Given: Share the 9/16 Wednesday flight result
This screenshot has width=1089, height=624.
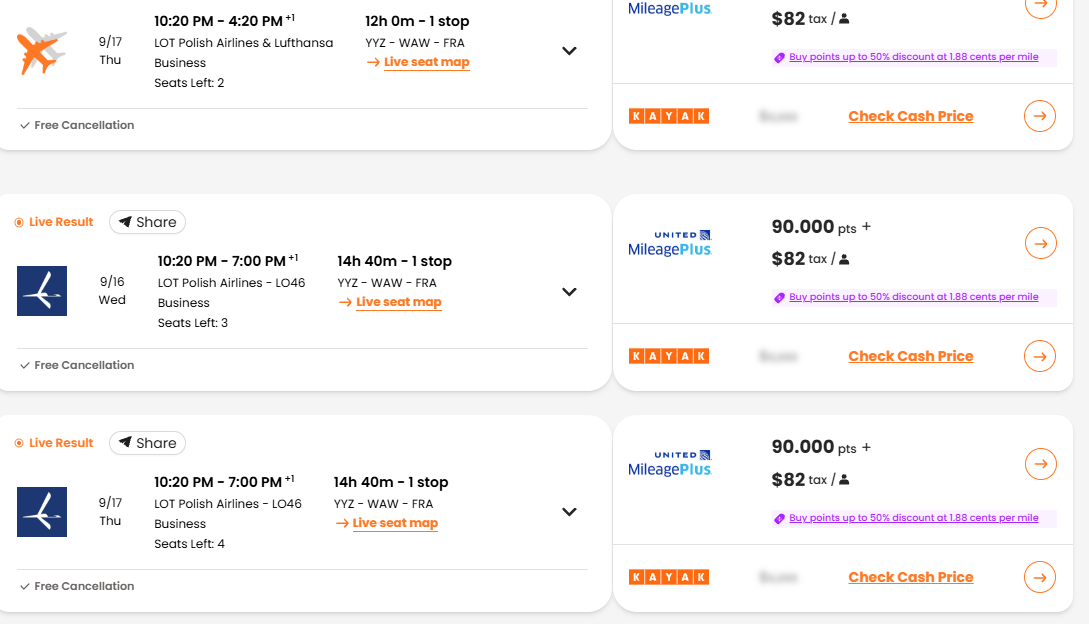Looking at the screenshot, I should (x=147, y=222).
